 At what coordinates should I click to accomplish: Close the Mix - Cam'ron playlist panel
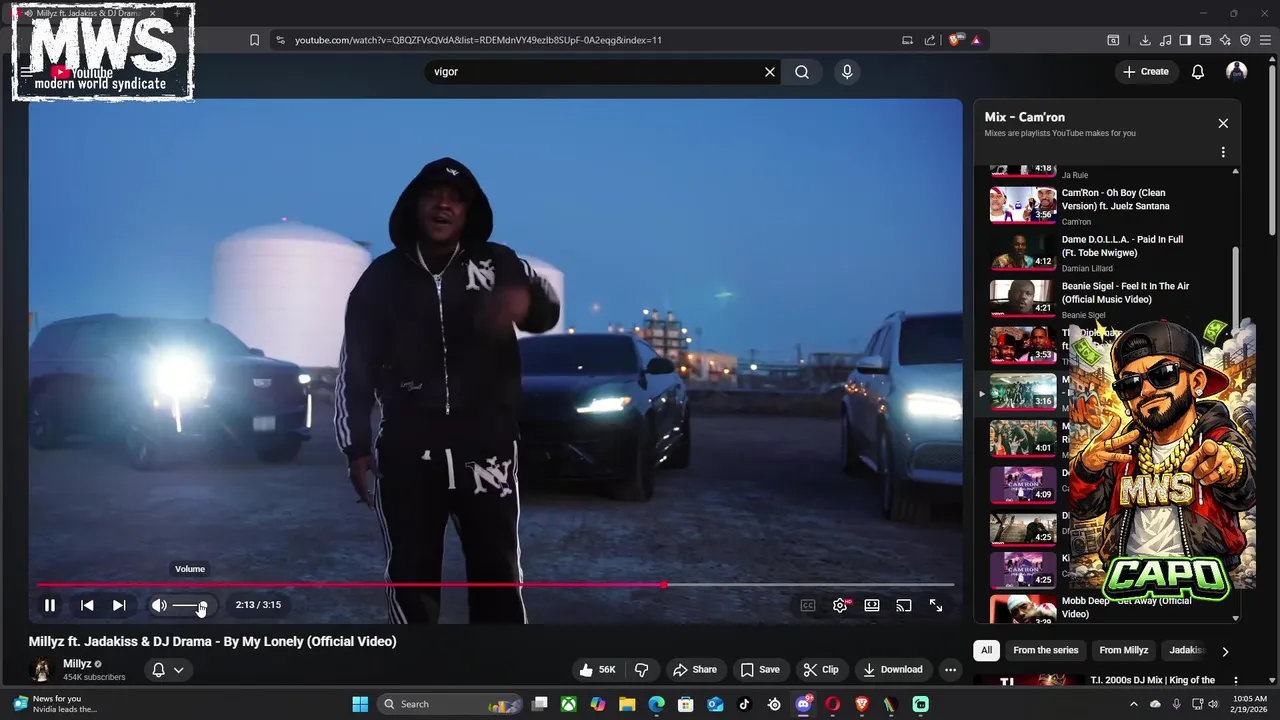coord(1223,123)
